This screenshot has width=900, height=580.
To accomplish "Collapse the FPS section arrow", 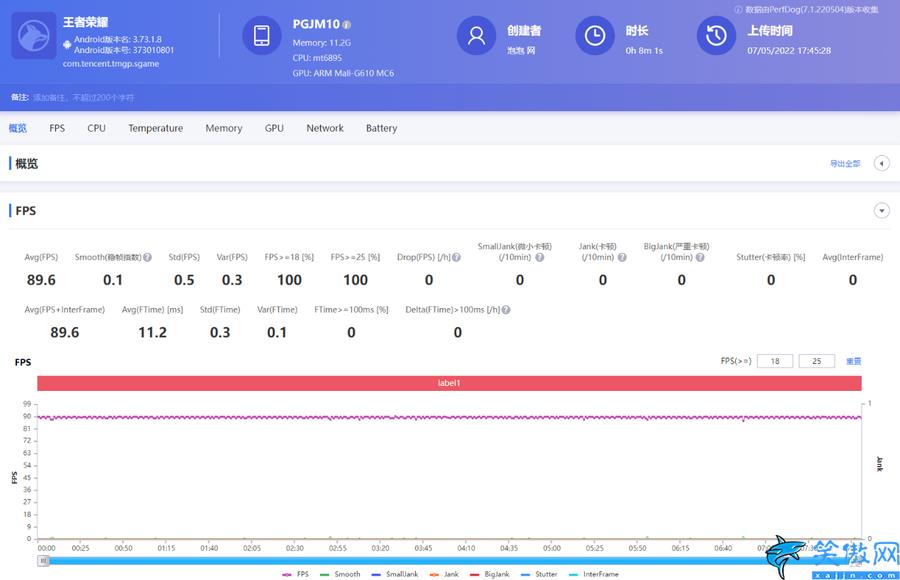I will tap(882, 211).
